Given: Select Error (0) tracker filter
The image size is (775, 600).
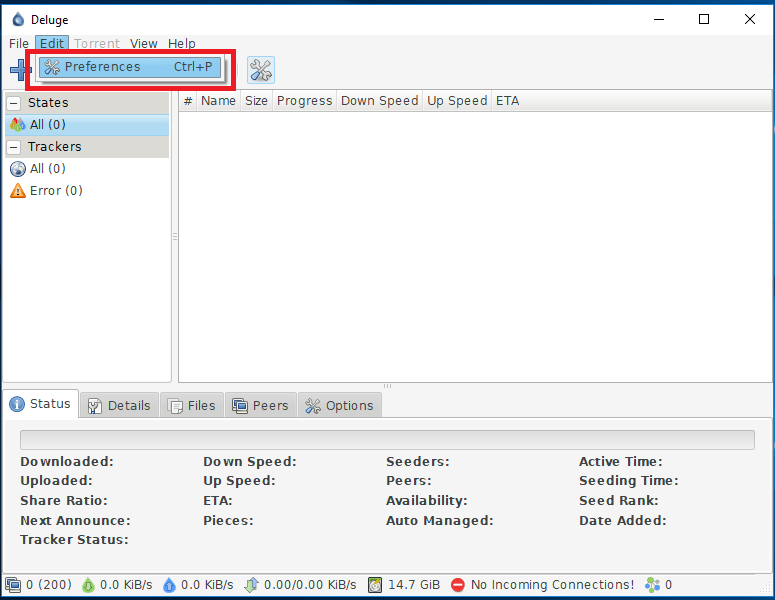Looking at the screenshot, I should pyautogui.click(x=87, y=190).
